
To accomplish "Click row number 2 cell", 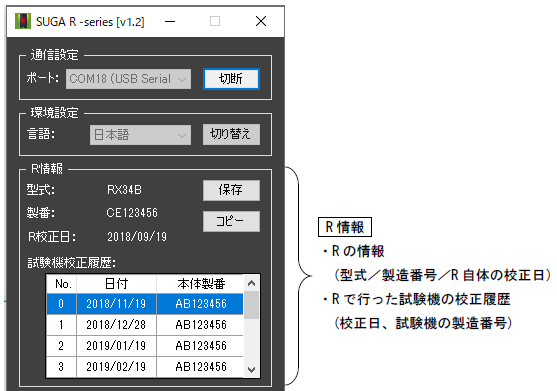I will tap(61, 346).
